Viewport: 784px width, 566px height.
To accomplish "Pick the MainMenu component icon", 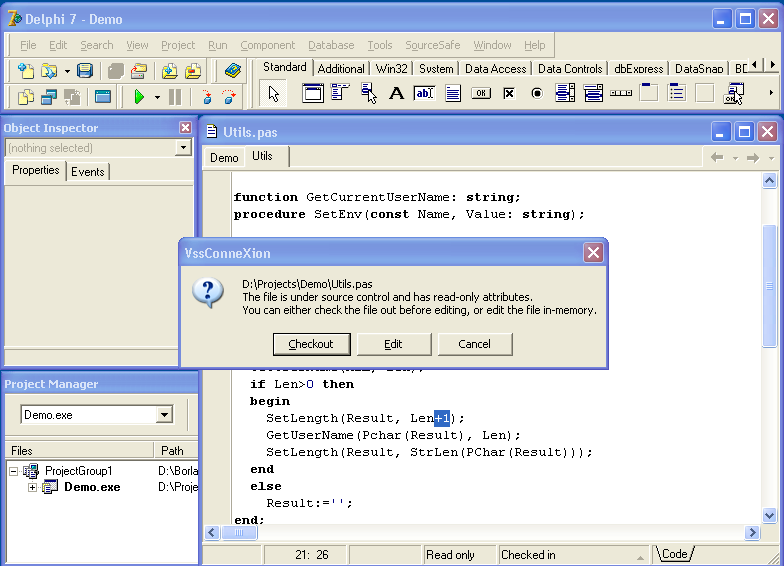I will click(x=339, y=94).
